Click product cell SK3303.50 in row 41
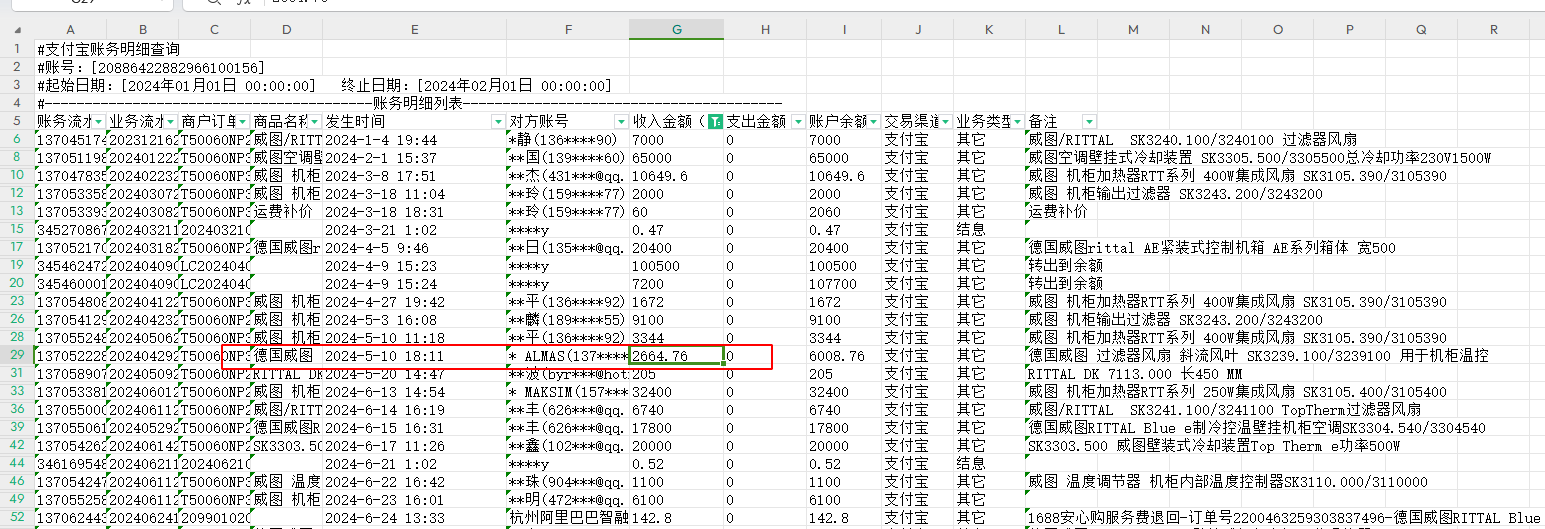Image resolution: width=1545 pixels, height=529 pixels. [x=286, y=445]
